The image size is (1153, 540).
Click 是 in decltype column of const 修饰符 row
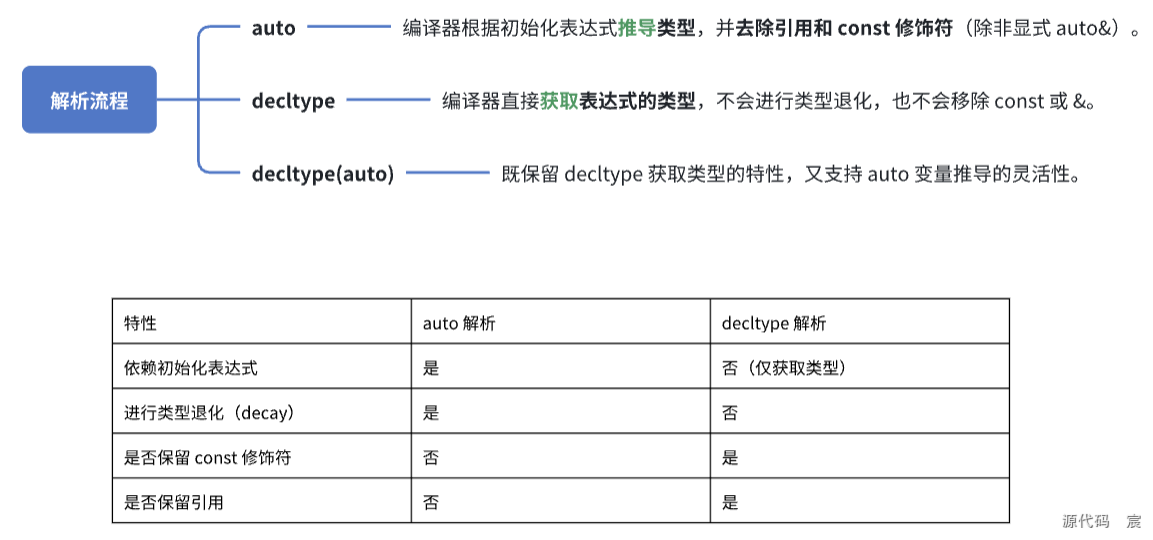(x=729, y=458)
